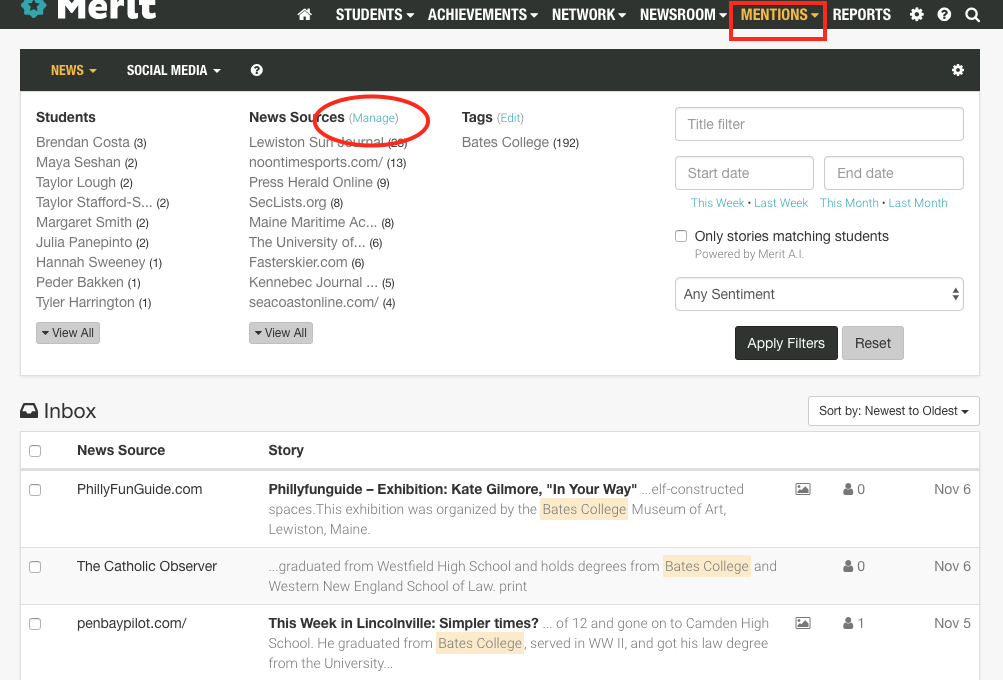The width and height of the screenshot is (1003, 680).
Task: Open the Achievements dropdown menu
Action: pyautogui.click(x=483, y=15)
